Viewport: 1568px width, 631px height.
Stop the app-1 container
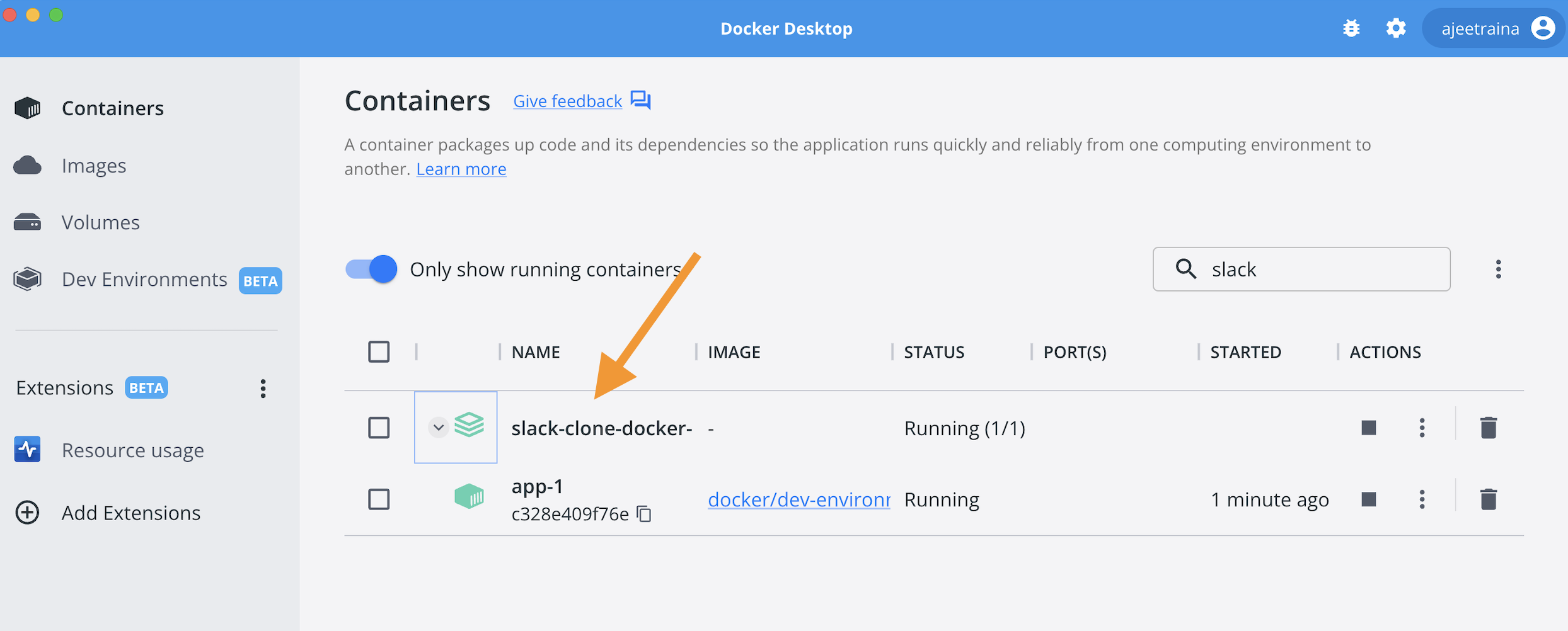tap(1369, 499)
